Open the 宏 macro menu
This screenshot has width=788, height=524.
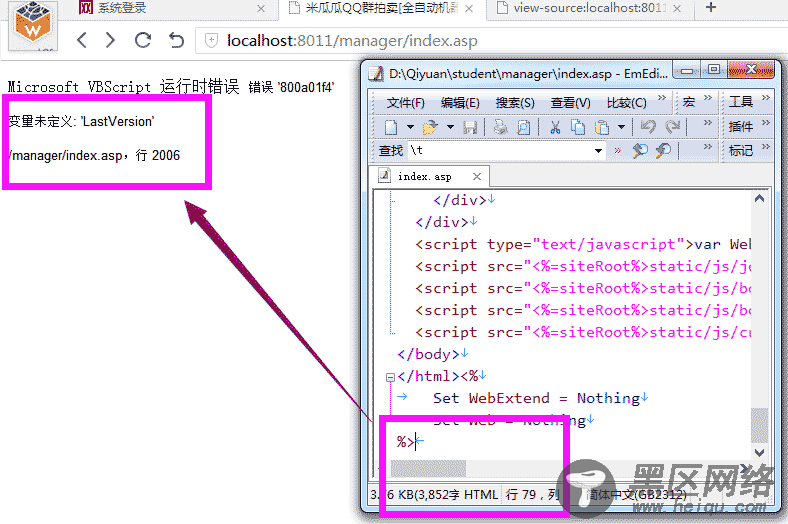[688, 102]
